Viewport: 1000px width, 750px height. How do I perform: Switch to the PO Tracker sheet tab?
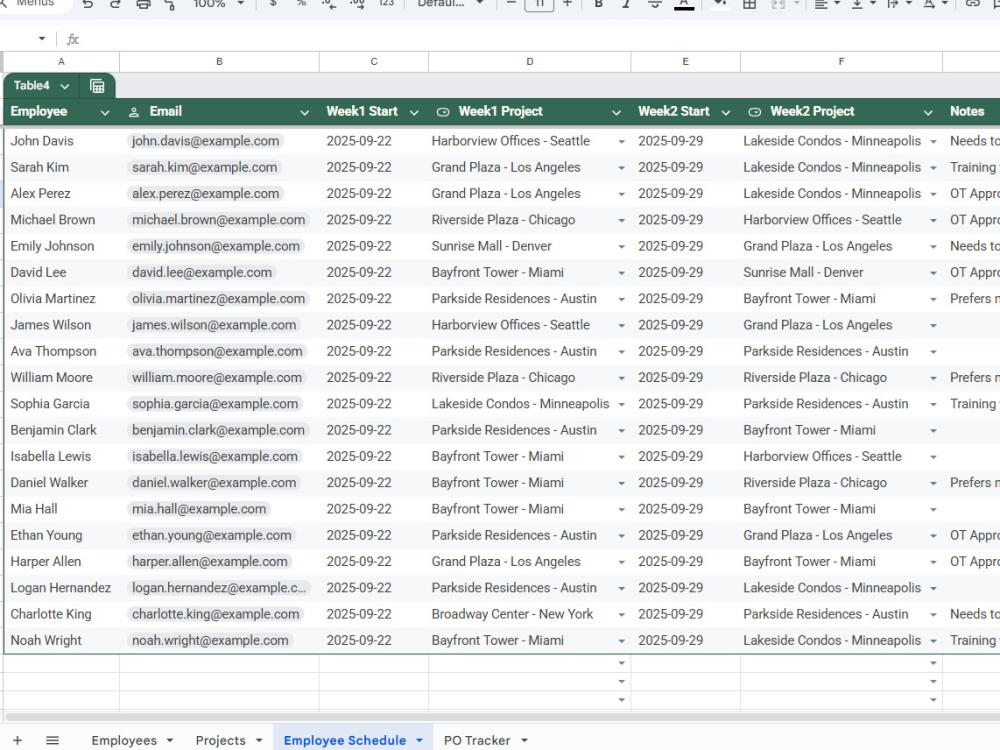(x=477, y=740)
